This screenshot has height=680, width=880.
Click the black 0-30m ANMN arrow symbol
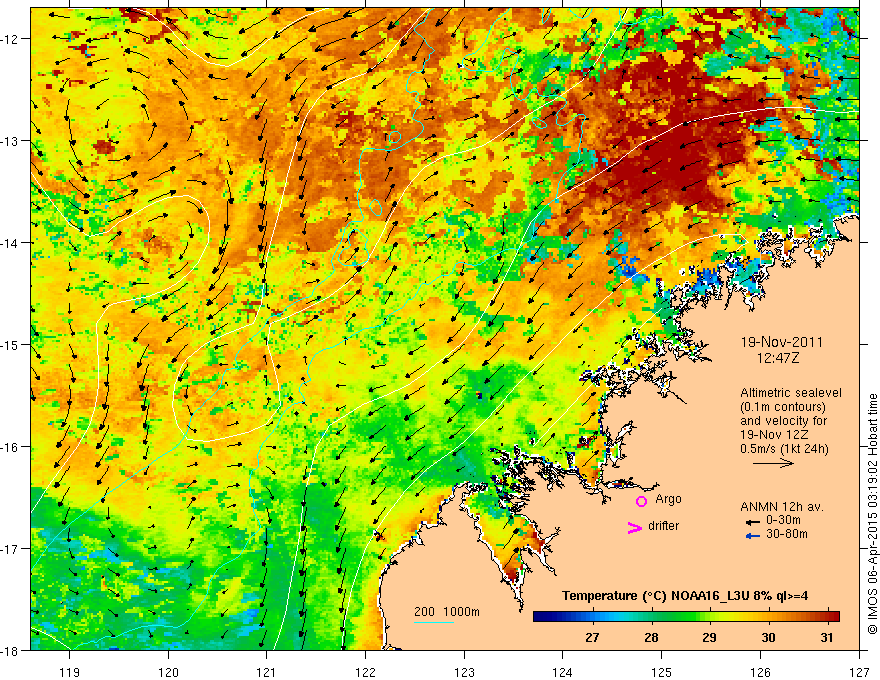click(753, 522)
